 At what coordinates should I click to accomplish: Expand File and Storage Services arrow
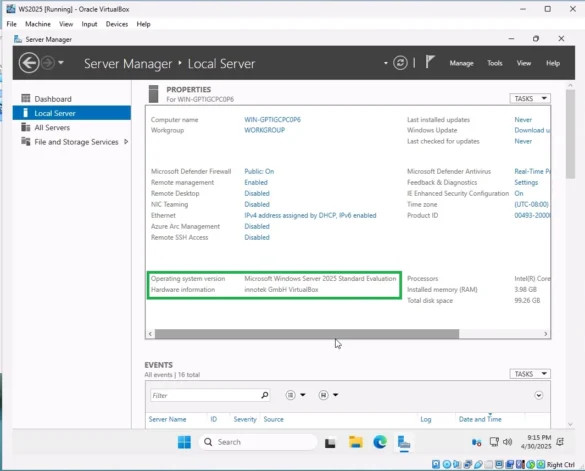point(126,142)
